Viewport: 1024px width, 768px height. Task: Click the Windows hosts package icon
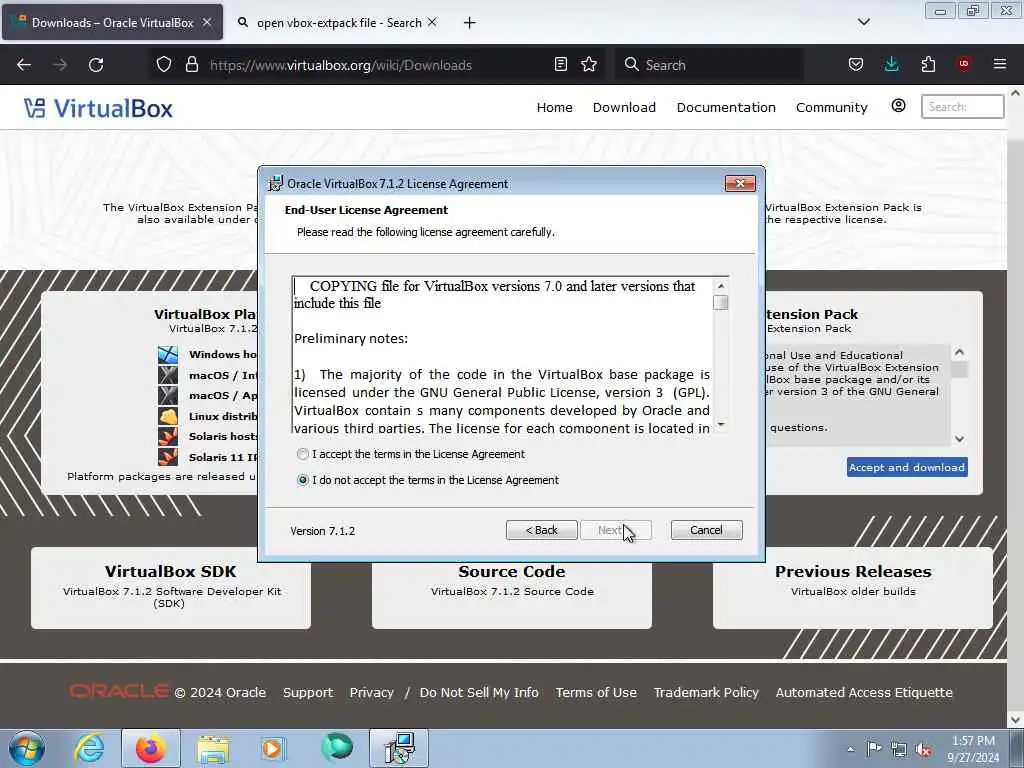(x=168, y=355)
